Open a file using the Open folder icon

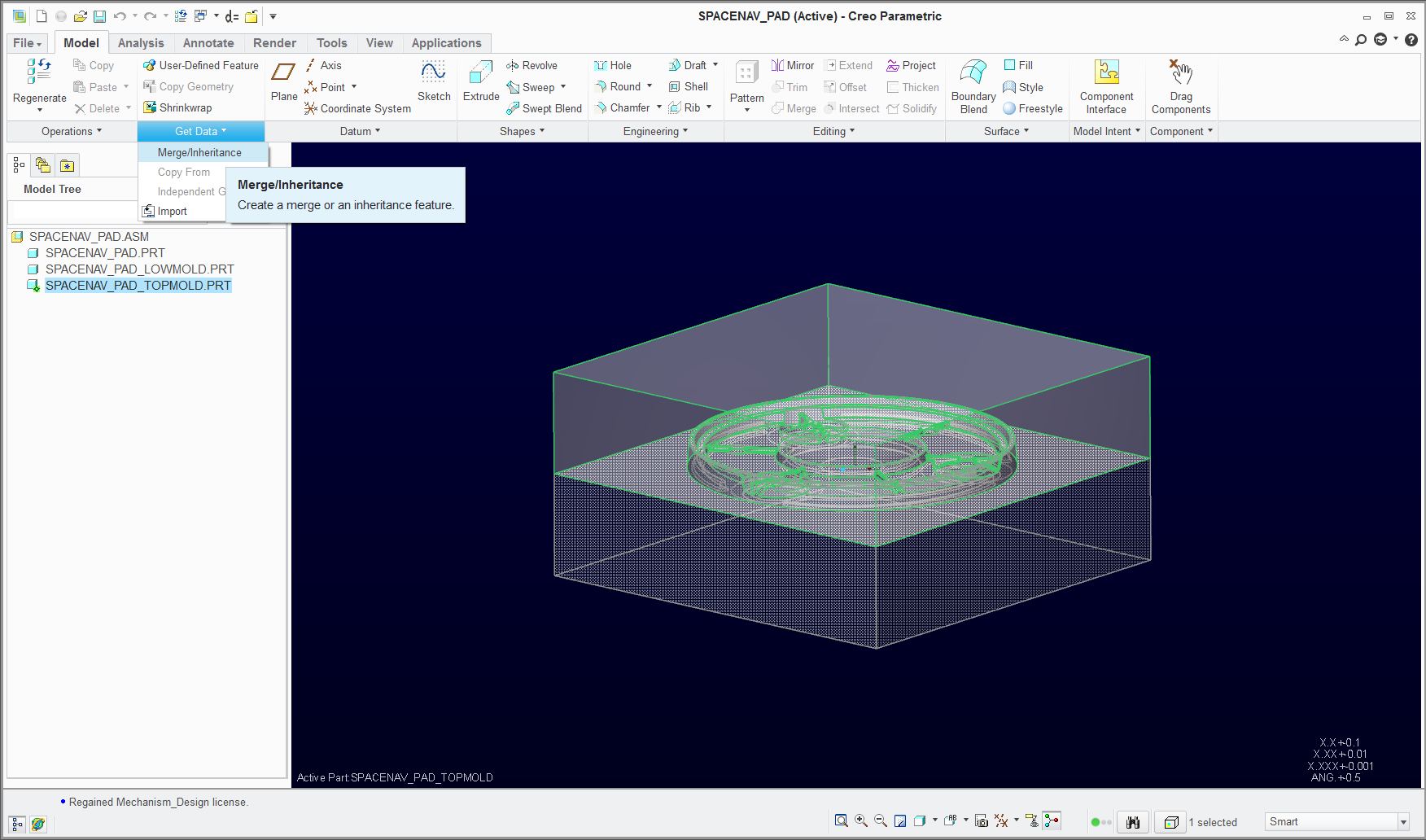click(80, 16)
